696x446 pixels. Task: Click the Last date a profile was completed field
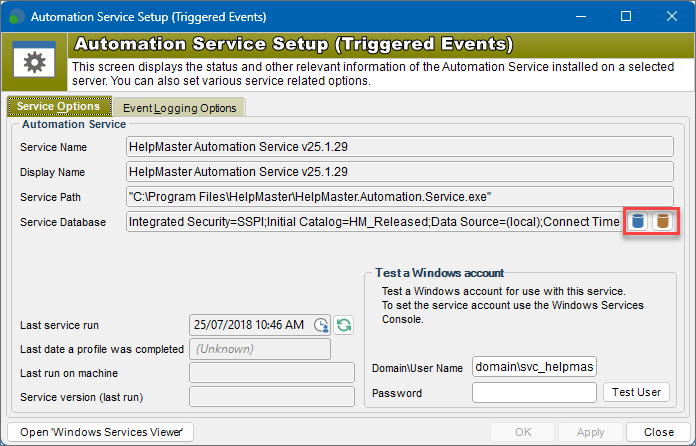click(x=260, y=349)
